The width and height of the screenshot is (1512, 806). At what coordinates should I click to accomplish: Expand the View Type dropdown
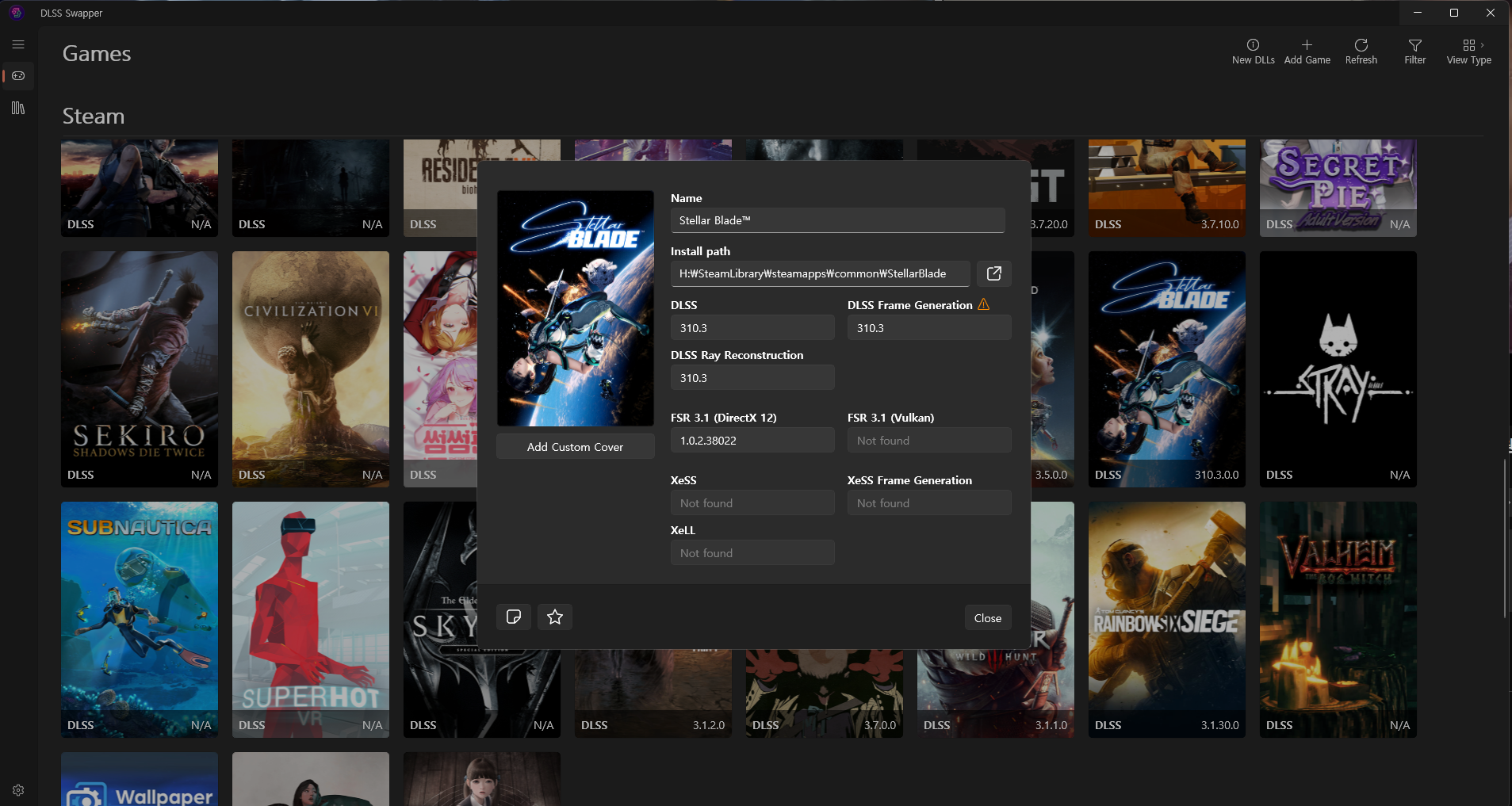pos(1468,52)
